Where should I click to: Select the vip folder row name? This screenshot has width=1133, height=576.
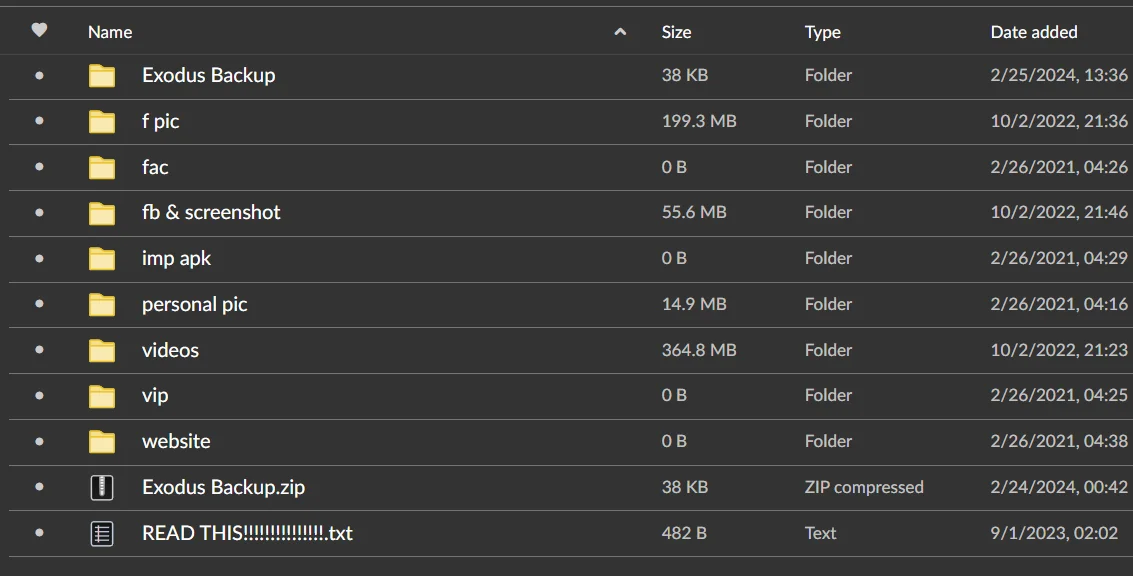[155, 395]
